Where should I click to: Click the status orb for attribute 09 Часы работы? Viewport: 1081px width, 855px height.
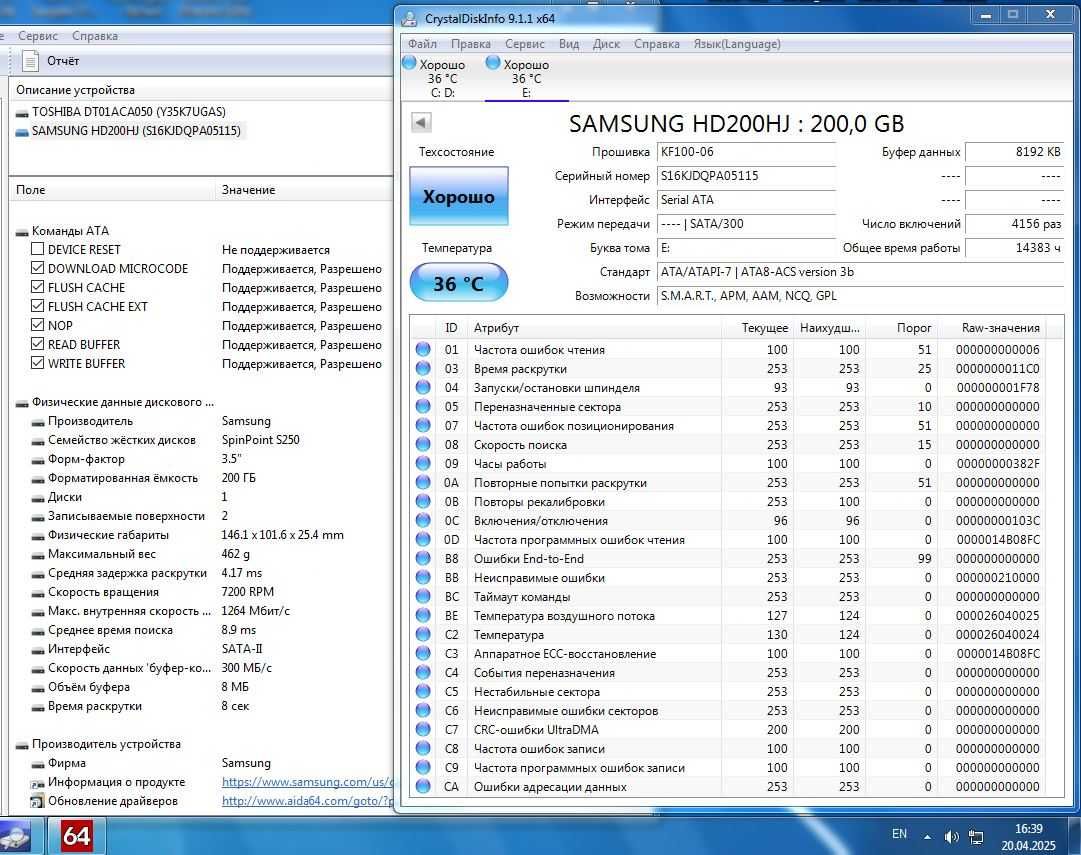423,463
